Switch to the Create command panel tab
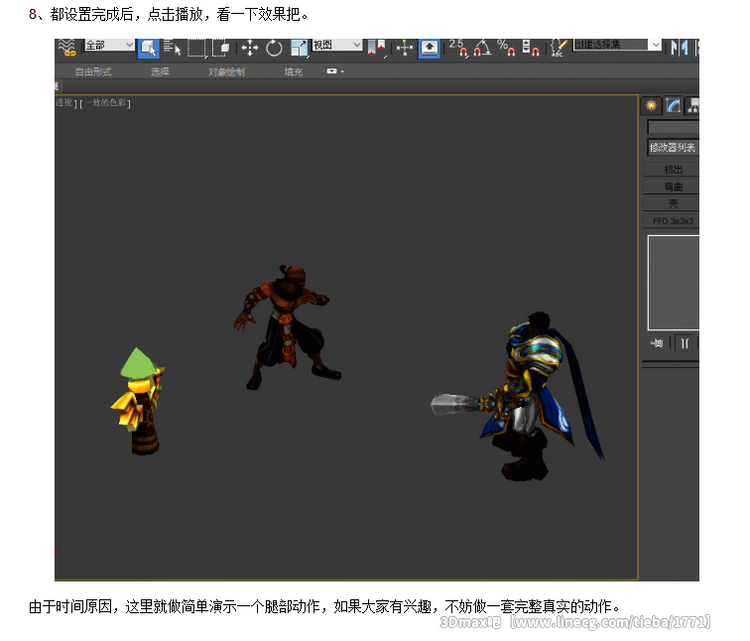This screenshot has width=750, height=641. click(651, 105)
